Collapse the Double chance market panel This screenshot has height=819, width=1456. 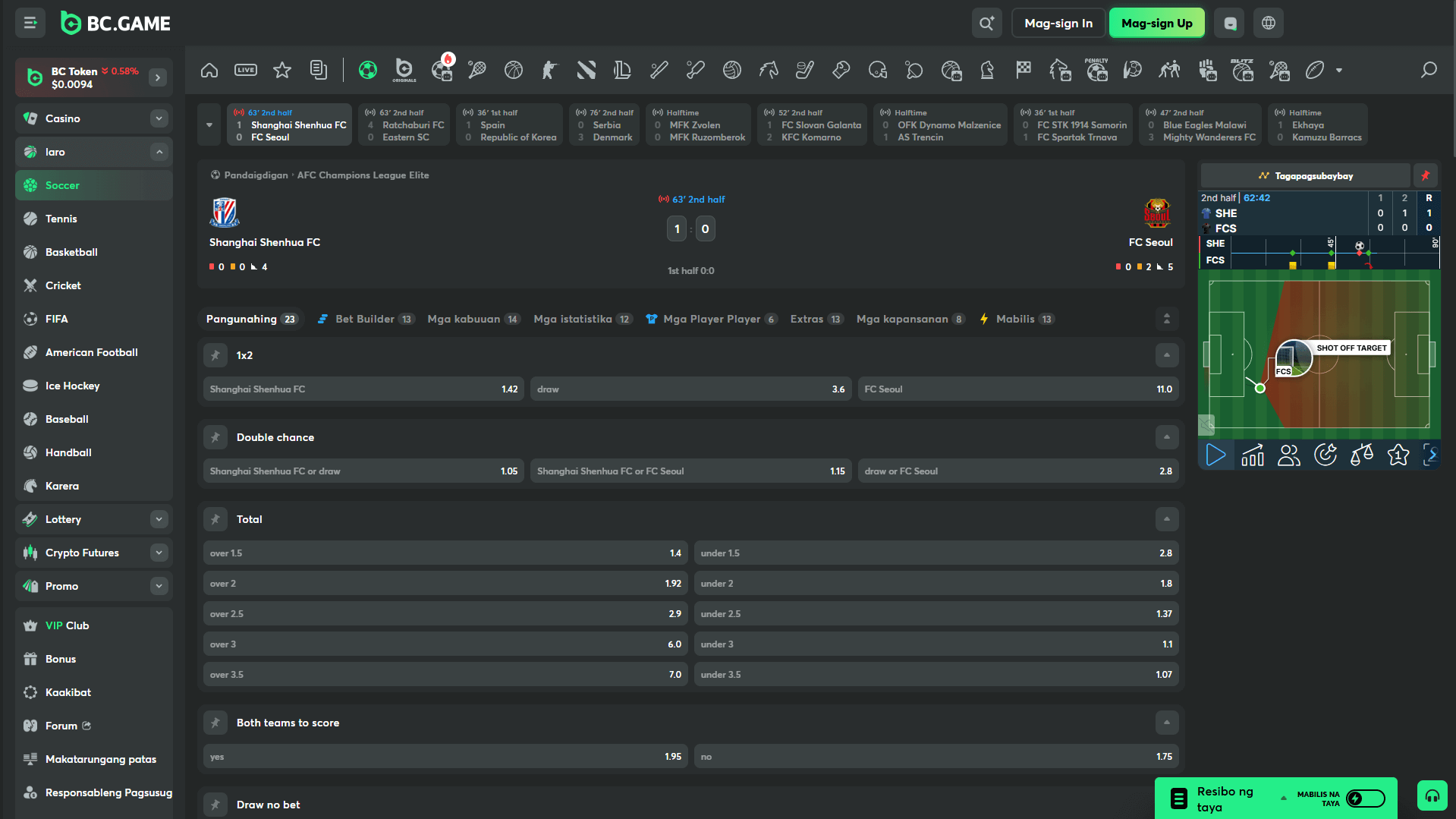click(x=1167, y=437)
